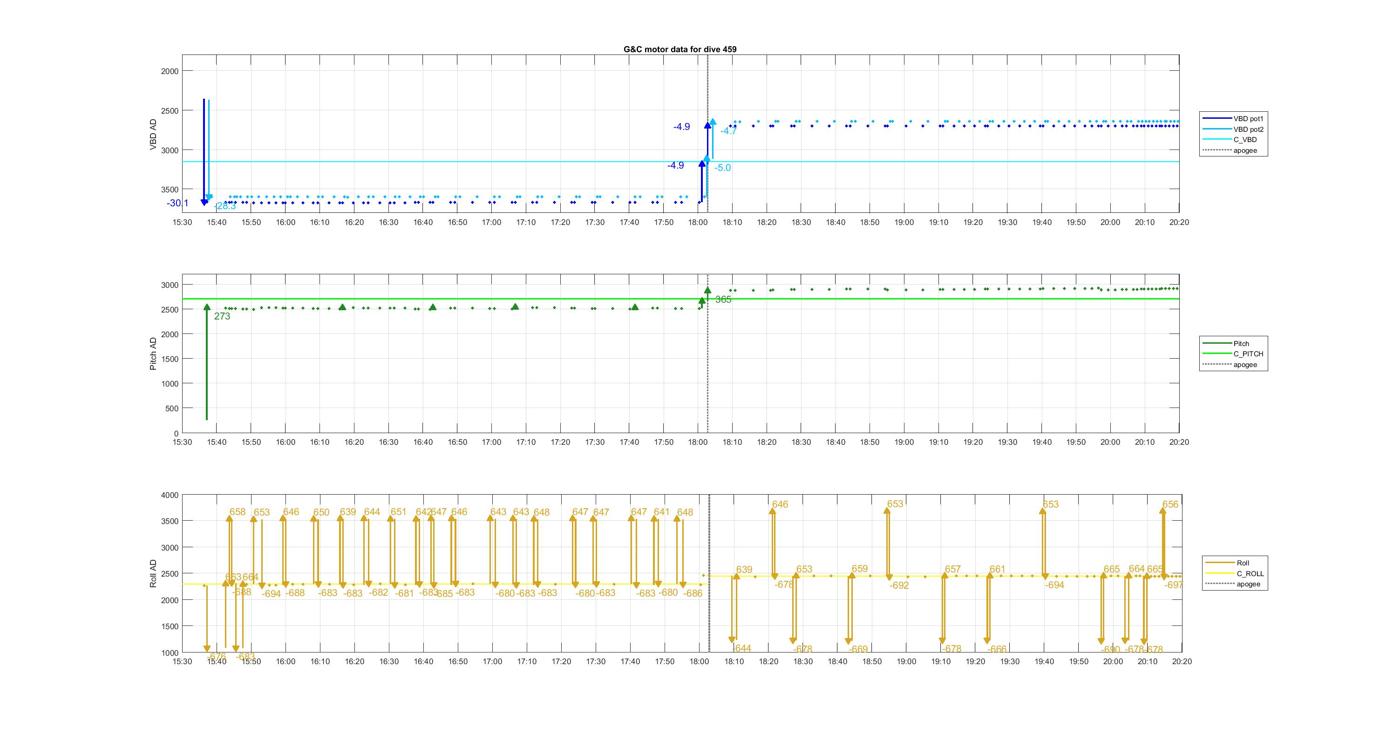
Task: Select the "Pitch" legend entry
Action: pos(1227,343)
